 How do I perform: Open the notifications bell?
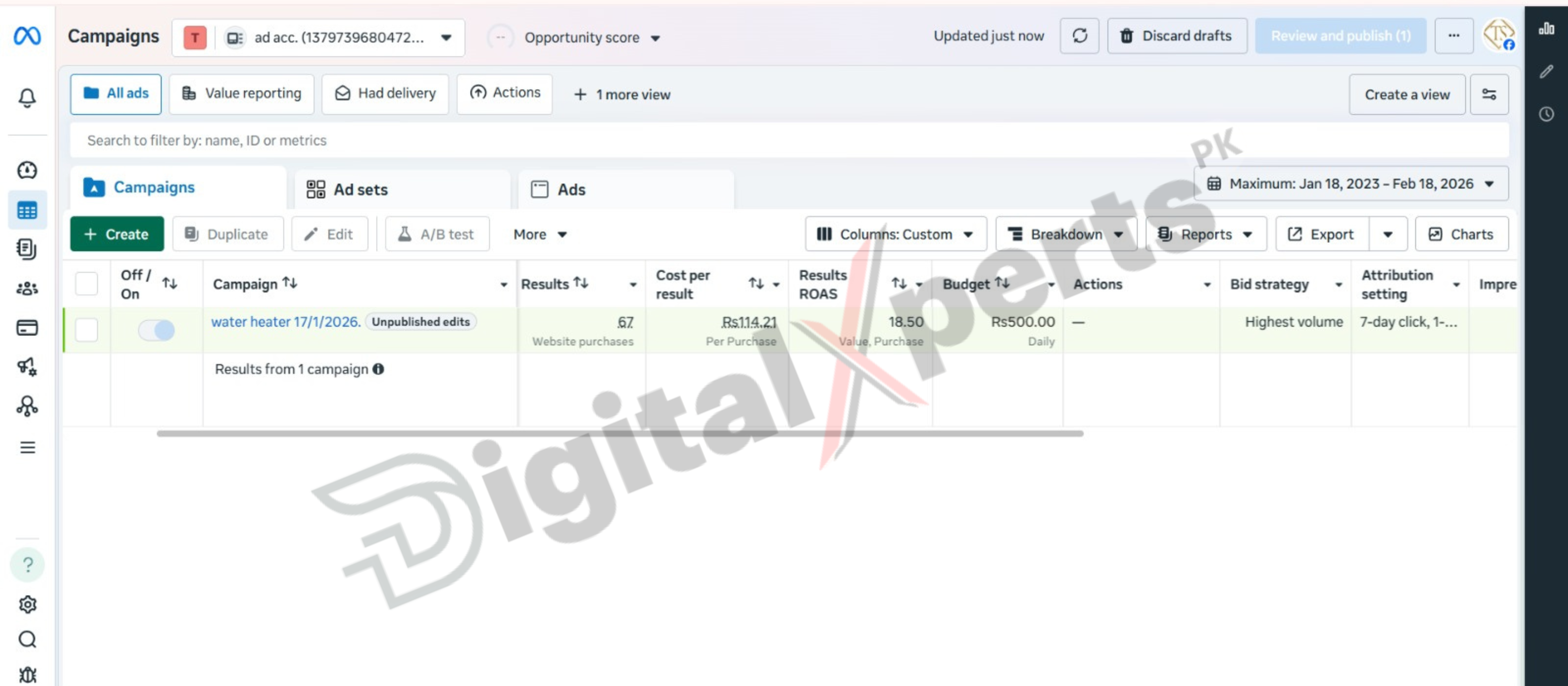pos(27,97)
